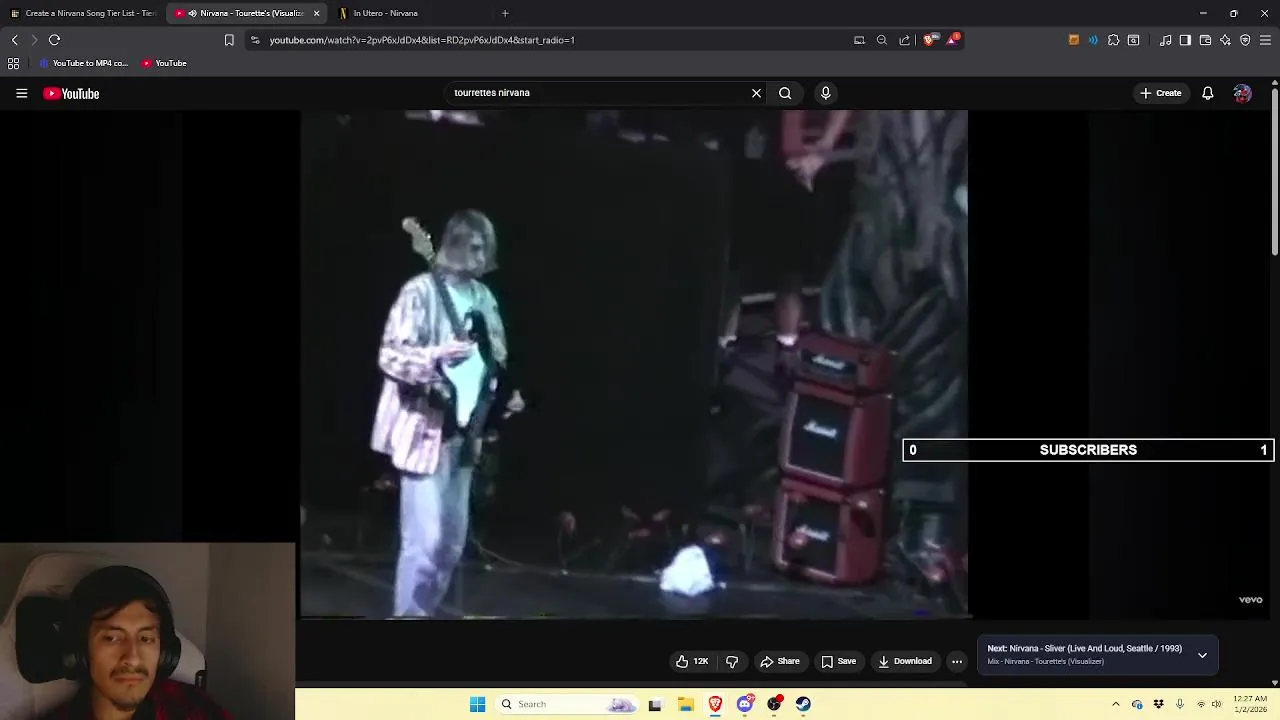Open more actions three-dot menu
Viewport: 1280px width, 720px height.
[957, 661]
